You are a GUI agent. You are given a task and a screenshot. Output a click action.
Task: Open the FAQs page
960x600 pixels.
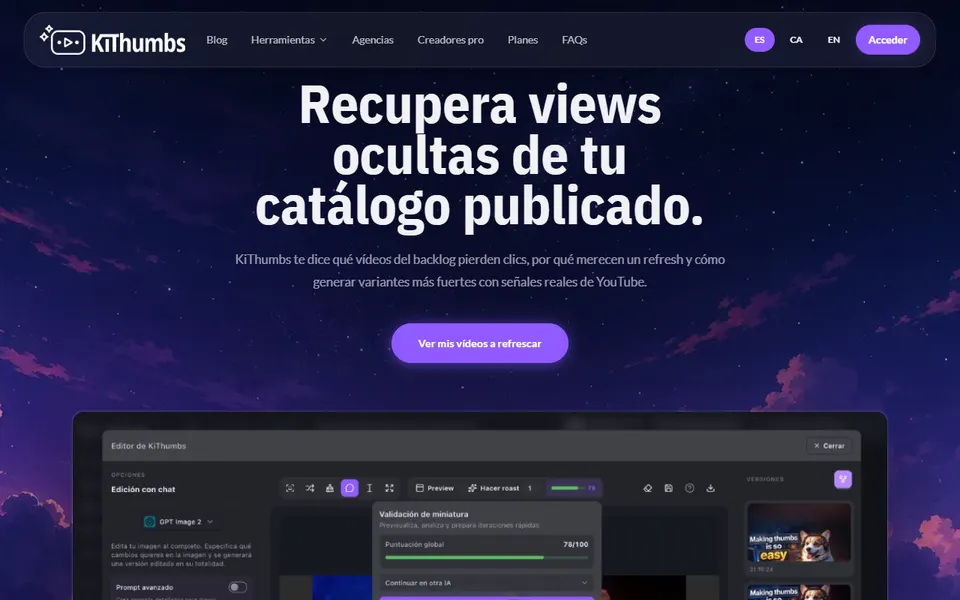tap(574, 40)
